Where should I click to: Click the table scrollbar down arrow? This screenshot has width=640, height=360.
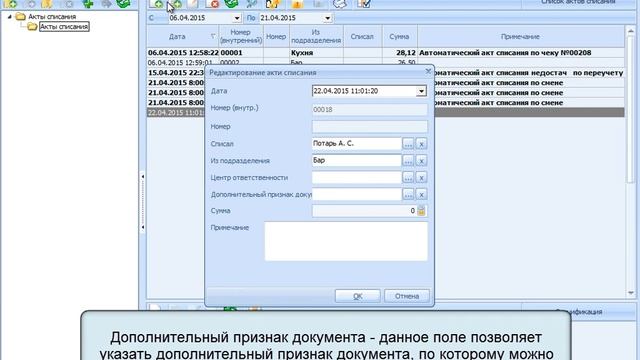[x=631, y=293]
